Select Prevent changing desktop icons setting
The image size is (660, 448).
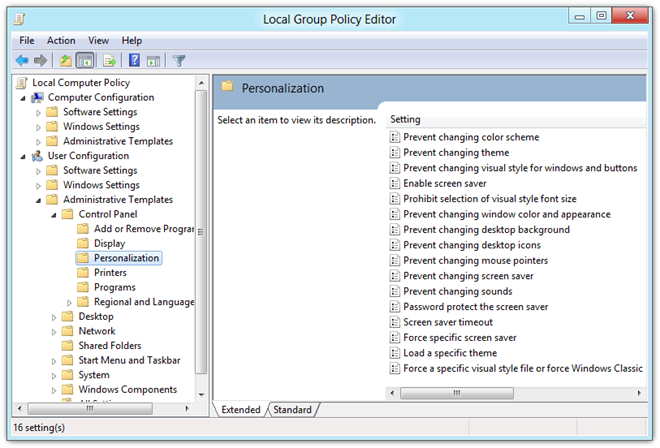[x=471, y=245]
